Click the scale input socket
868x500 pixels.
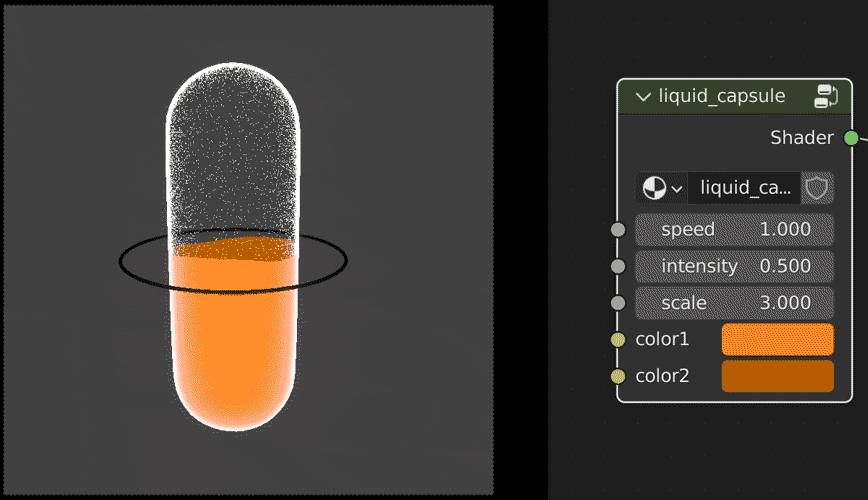(x=618, y=303)
